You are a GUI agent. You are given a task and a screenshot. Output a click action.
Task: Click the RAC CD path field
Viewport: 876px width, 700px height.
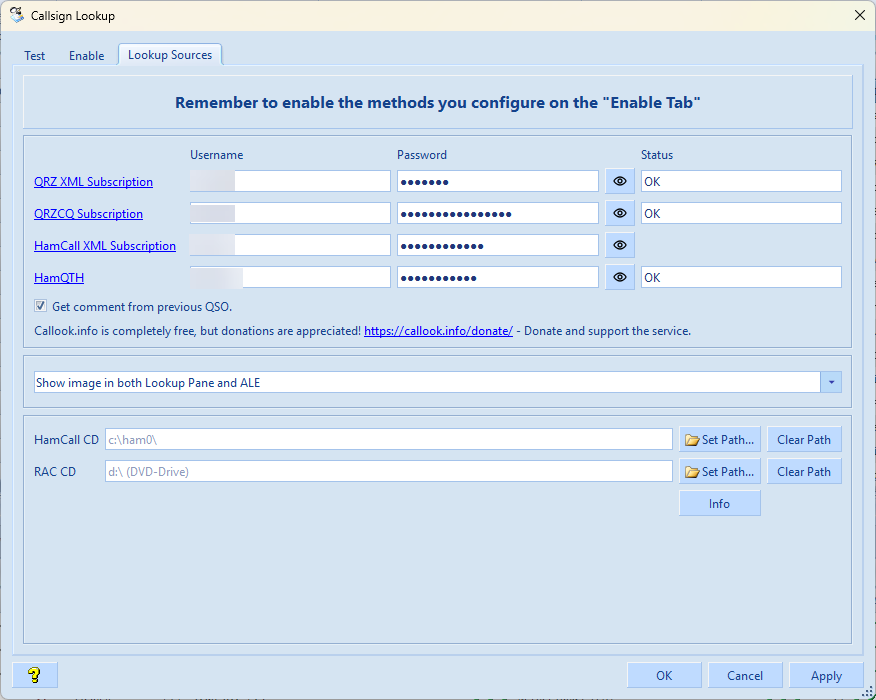coord(389,472)
